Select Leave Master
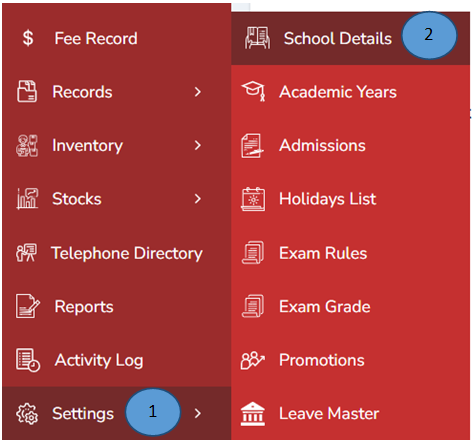The width and height of the screenshot is (473, 443). (x=350, y=413)
